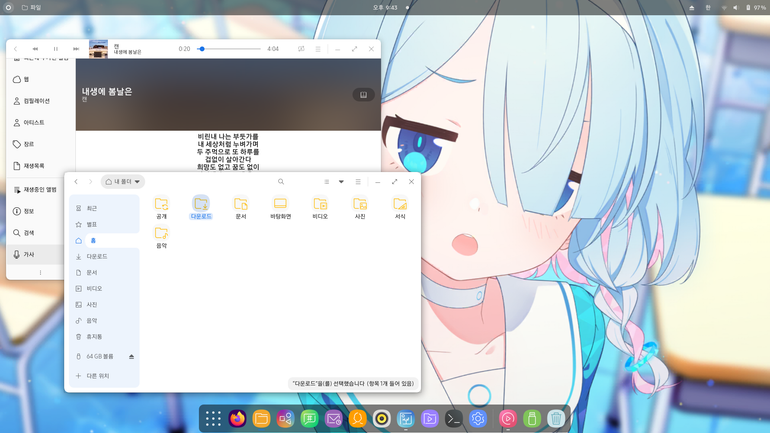
Task: Expand the view options dropdown arrow
Action: pos(341,182)
